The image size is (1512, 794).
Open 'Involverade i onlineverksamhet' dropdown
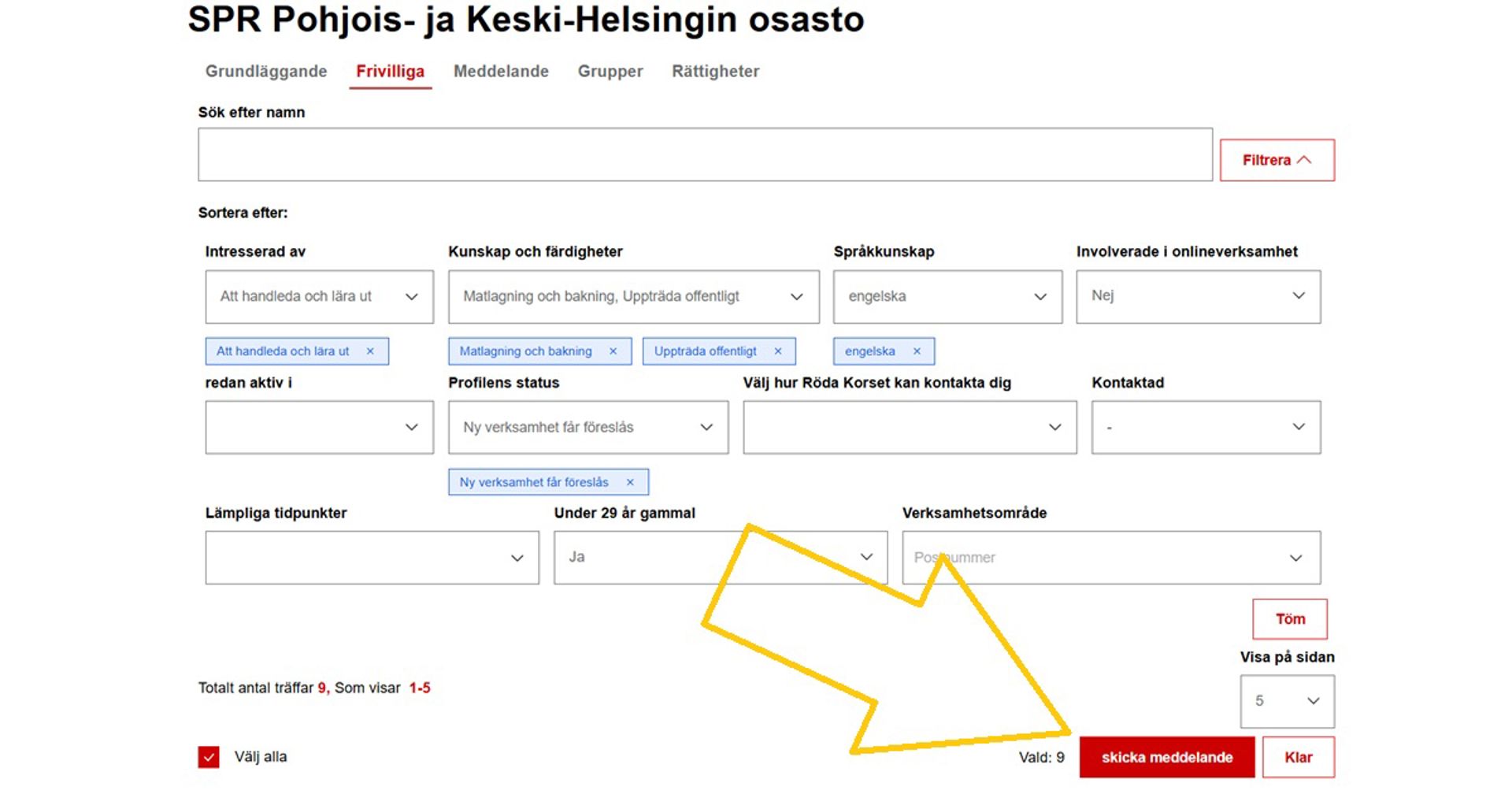[1198, 297]
